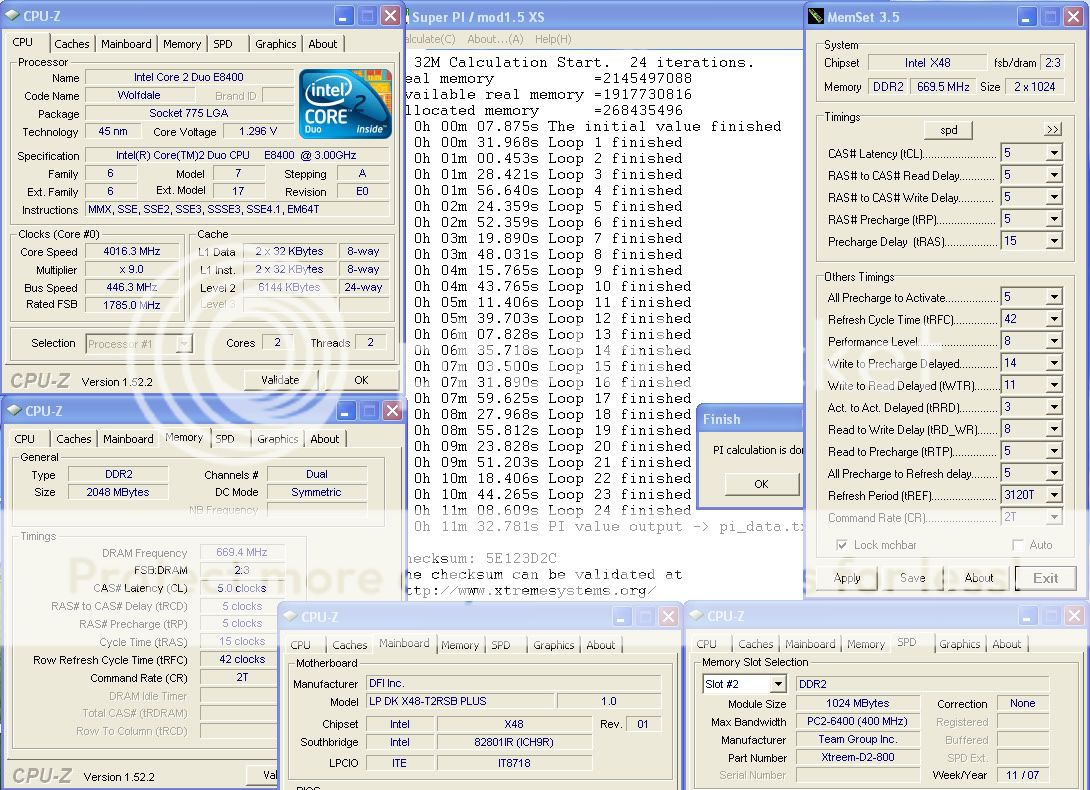The height and width of the screenshot is (790, 1090).
Task: Click Intel Core 2 Duo E8400 name field
Action: [x=189, y=77]
